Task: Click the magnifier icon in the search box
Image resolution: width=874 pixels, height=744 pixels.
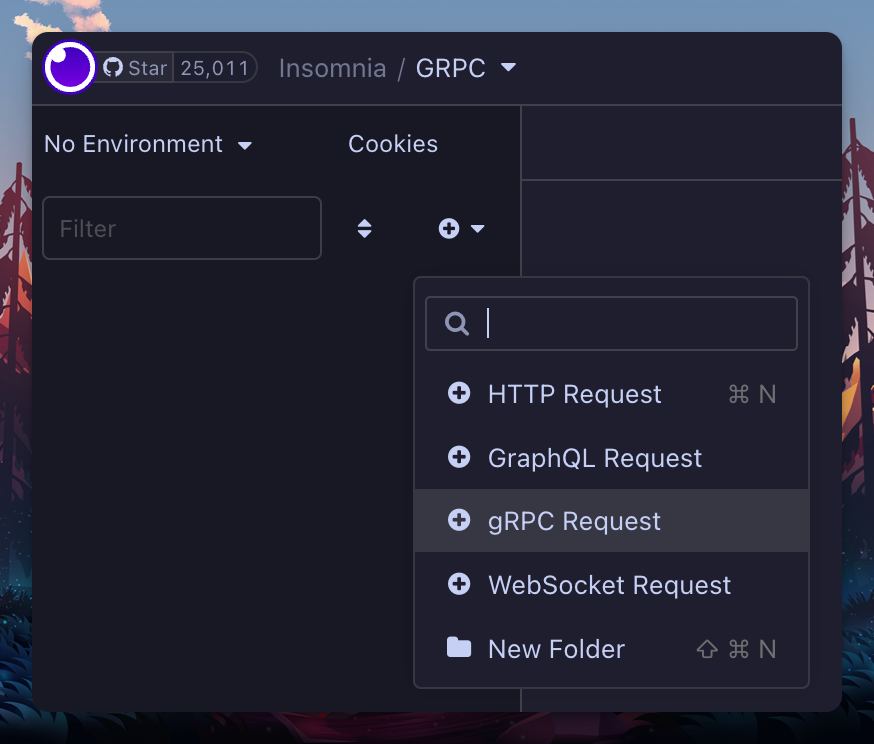Action: pyautogui.click(x=457, y=323)
